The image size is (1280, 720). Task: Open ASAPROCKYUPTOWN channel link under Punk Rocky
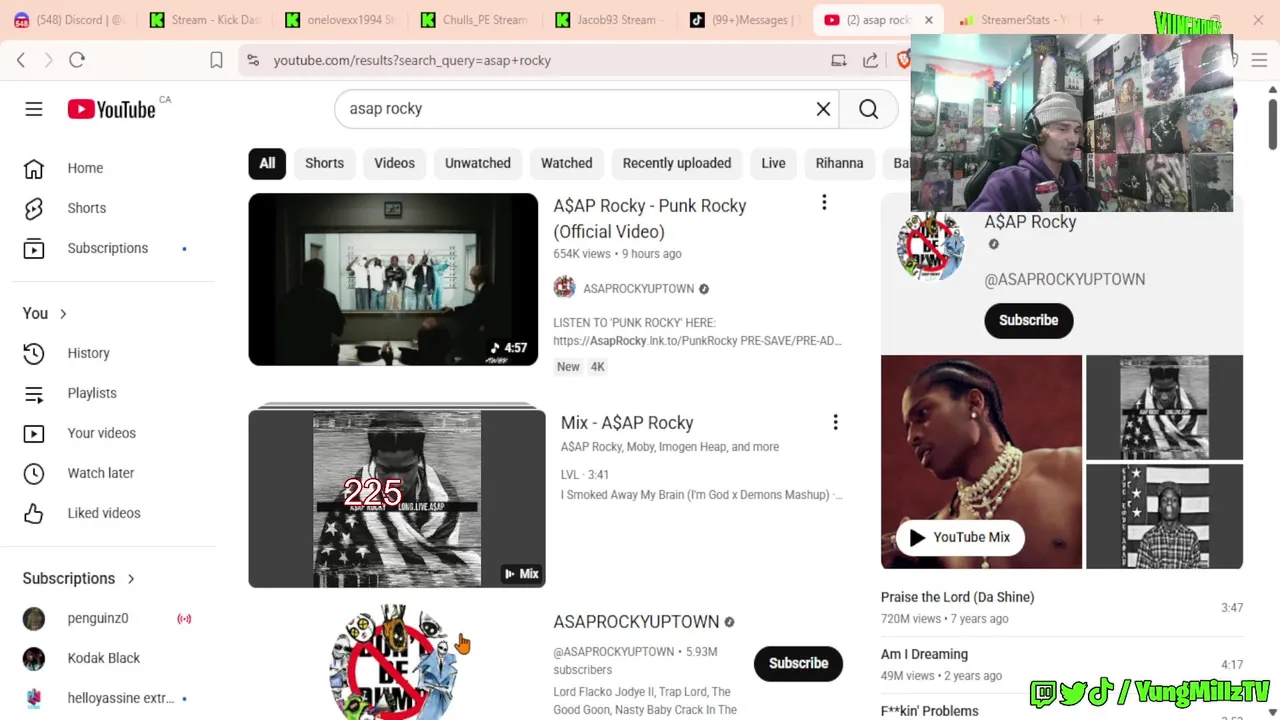tap(638, 289)
